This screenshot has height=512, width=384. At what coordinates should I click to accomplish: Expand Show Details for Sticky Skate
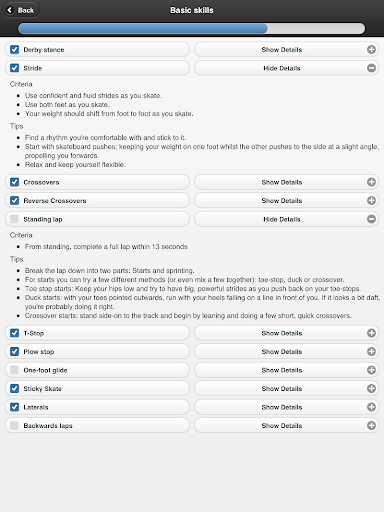coord(287,388)
